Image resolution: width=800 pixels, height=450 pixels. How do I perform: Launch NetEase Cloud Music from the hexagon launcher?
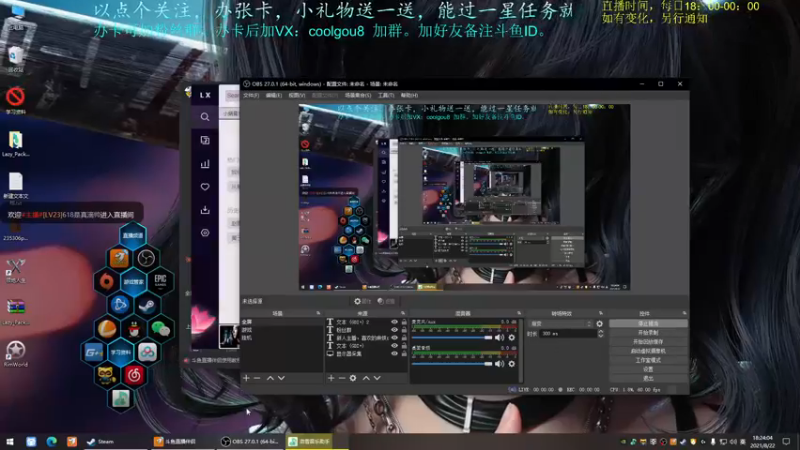(134, 376)
